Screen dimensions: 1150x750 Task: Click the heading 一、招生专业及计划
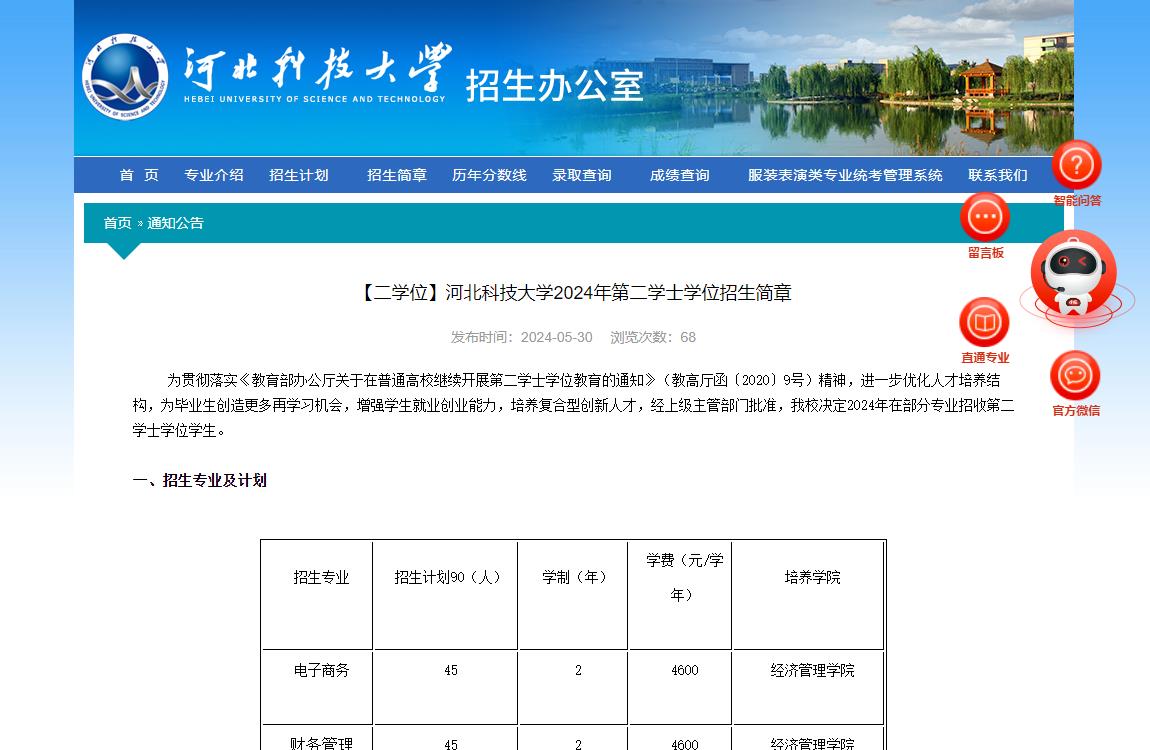(x=199, y=480)
